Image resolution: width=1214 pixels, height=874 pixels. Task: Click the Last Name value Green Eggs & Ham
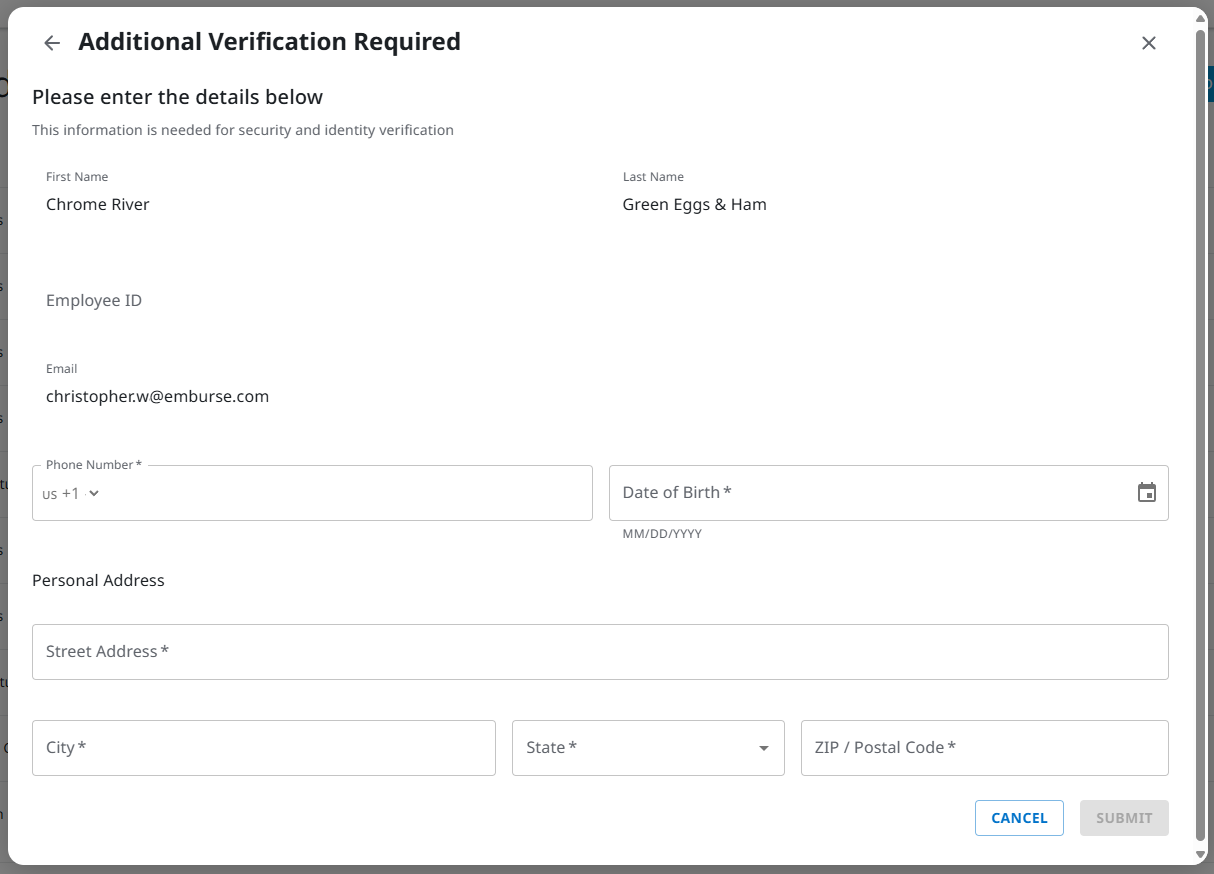[x=694, y=204]
